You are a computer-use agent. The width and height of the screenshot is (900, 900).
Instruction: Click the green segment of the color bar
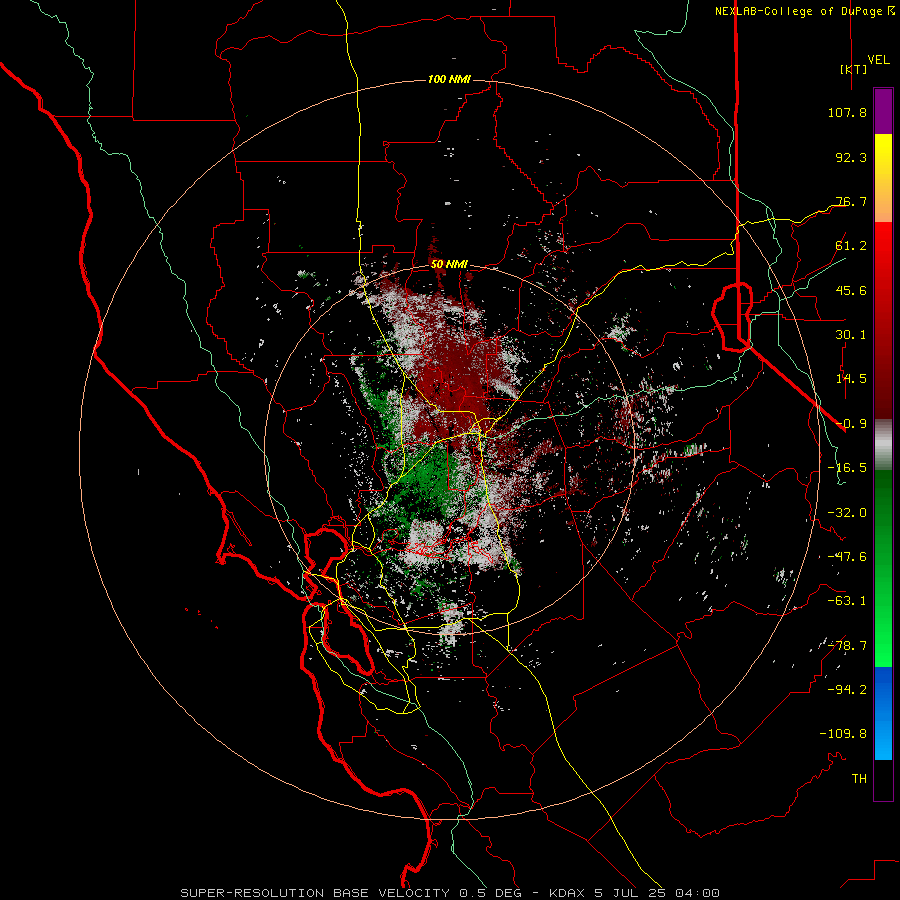(883, 568)
